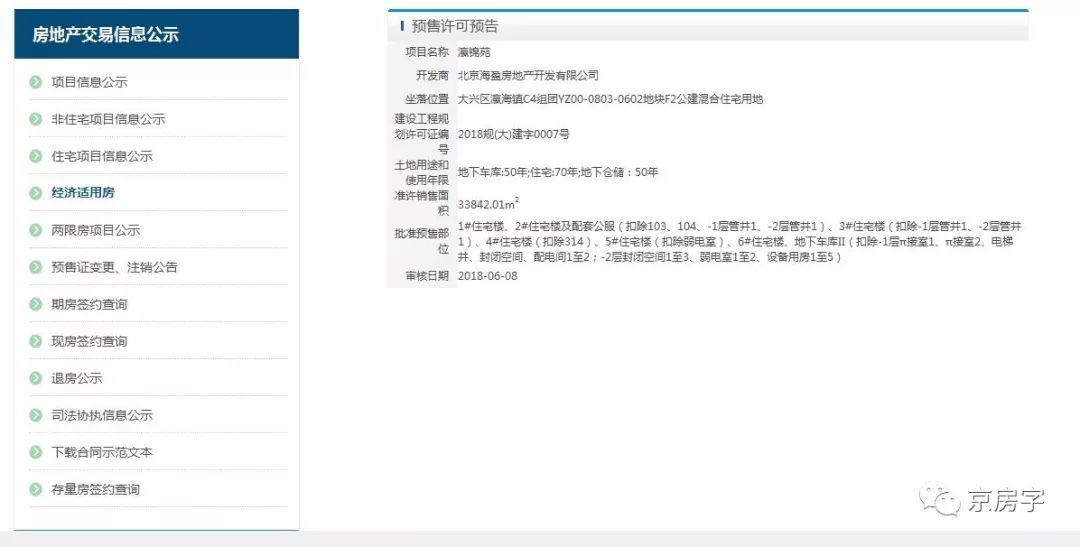Click arrow icon beside 住宅项目信息公示

[36, 156]
